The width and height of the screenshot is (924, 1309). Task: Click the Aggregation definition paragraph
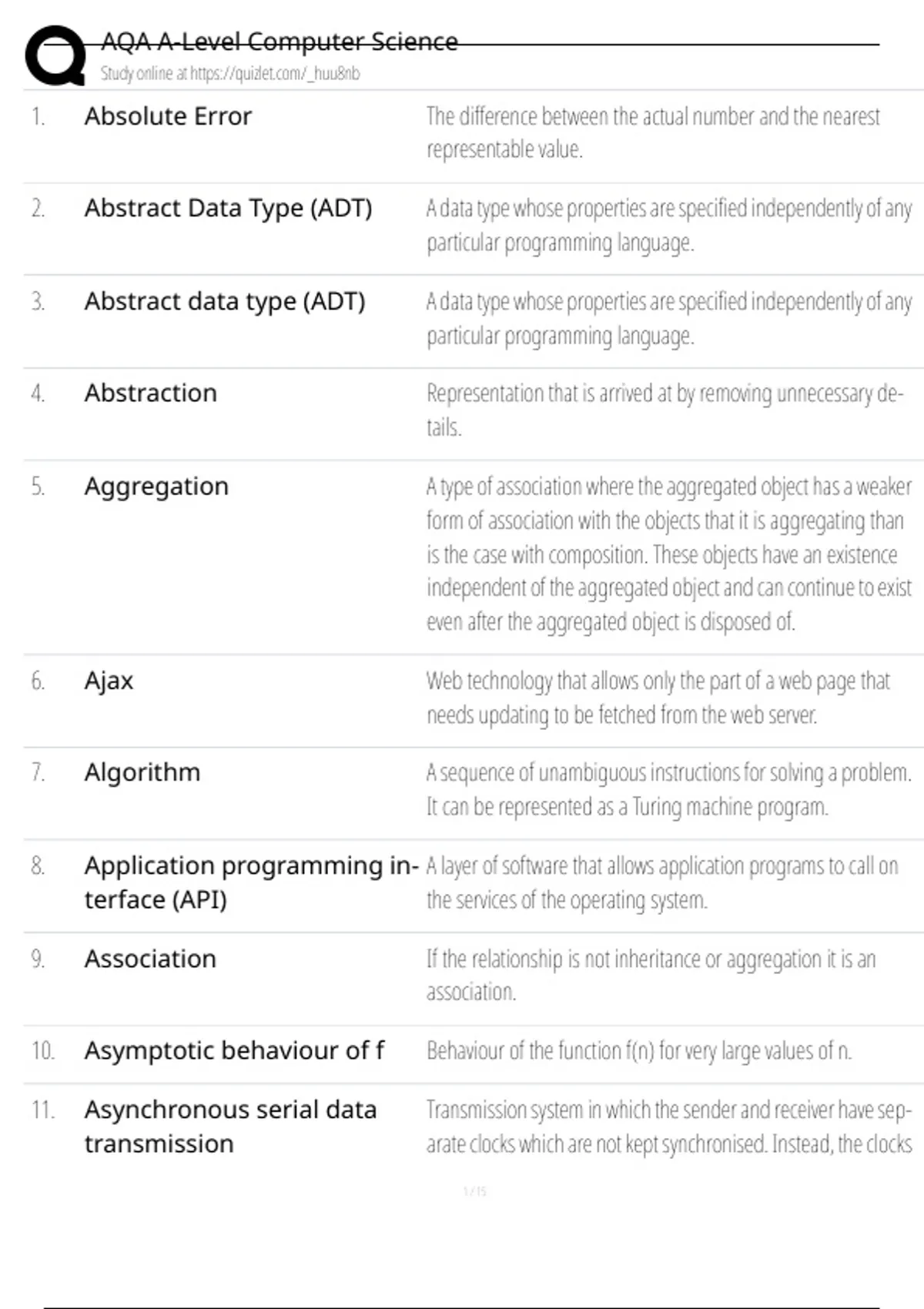coord(668,554)
